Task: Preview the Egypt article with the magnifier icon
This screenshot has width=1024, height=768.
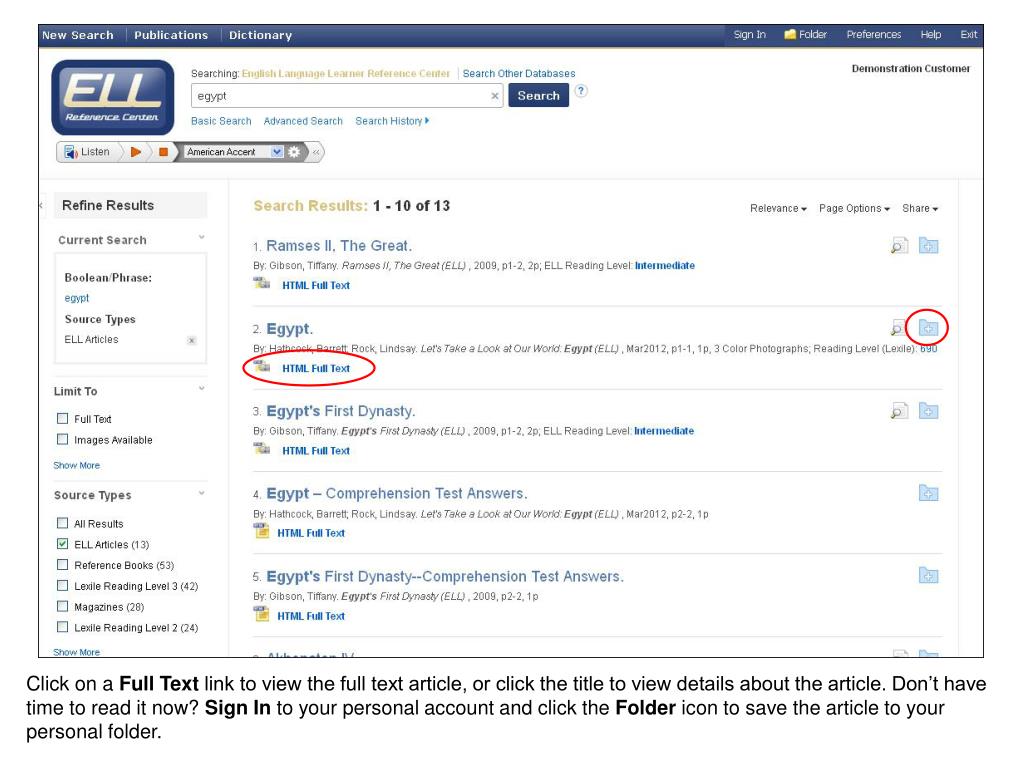Action: point(898,328)
